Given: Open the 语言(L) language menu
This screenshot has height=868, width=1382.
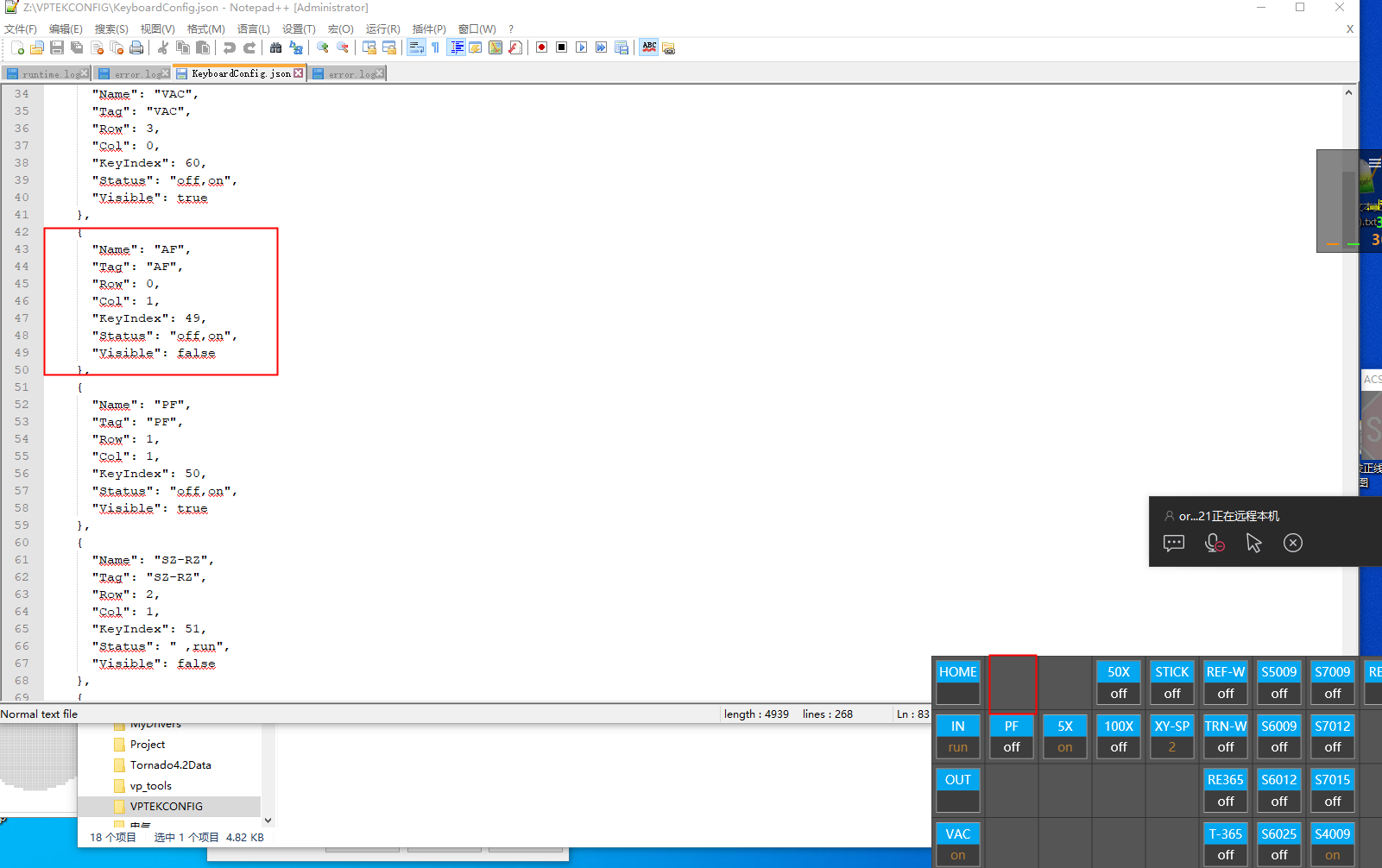Looking at the screenshot, I should click(253, 28).
